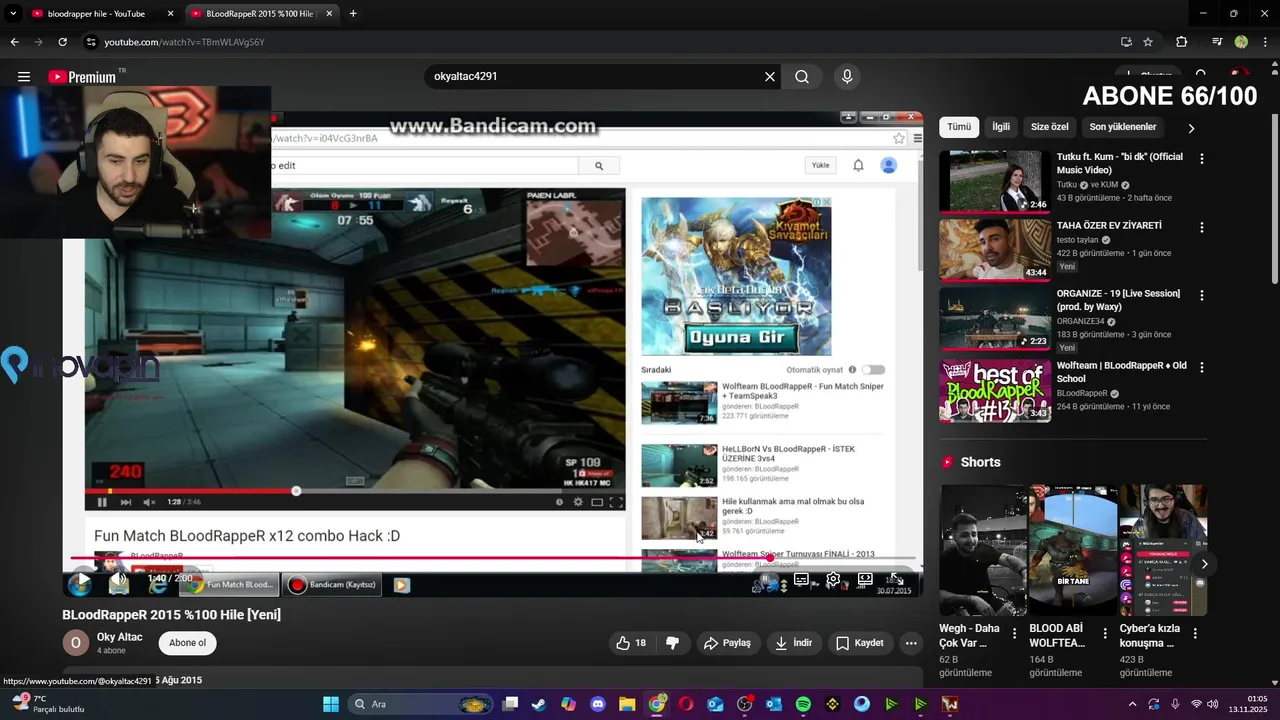This screenshot has width=1280, height=720.
Task: Reload the current page
Action: pyautogui.click(x=62, y=42)
